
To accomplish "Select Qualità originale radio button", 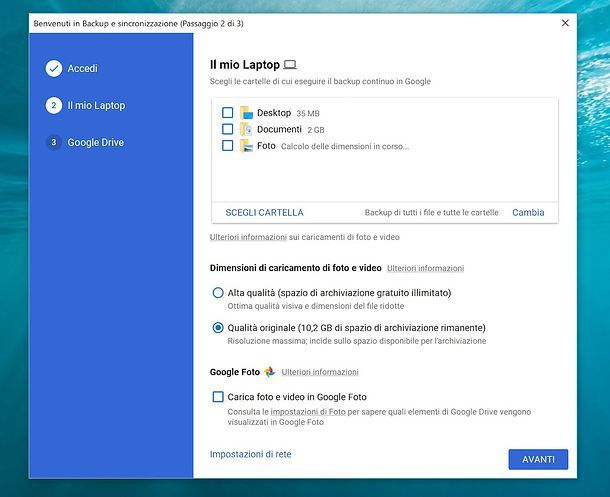I will click(218, 328).
